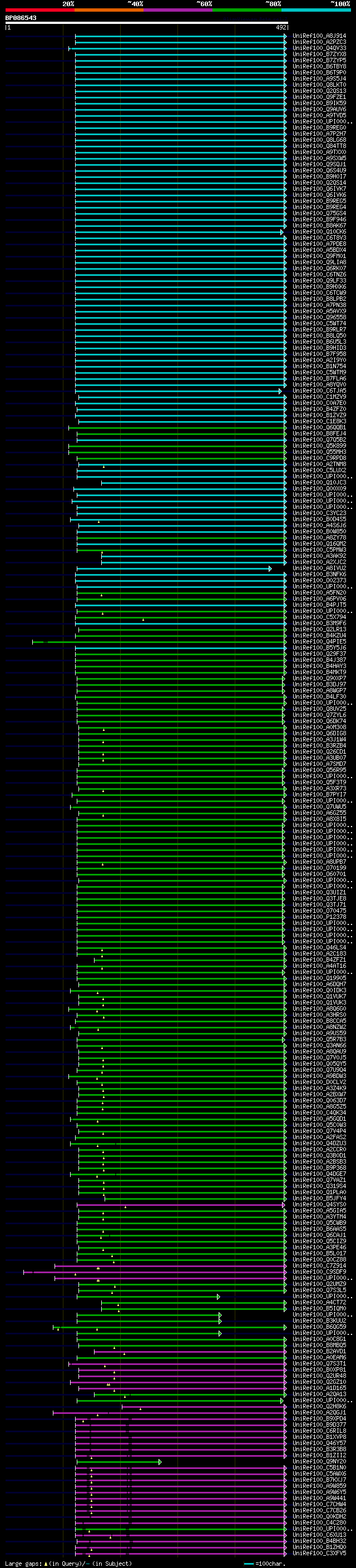Select the query name BP086543

click(x=21, y=18)
